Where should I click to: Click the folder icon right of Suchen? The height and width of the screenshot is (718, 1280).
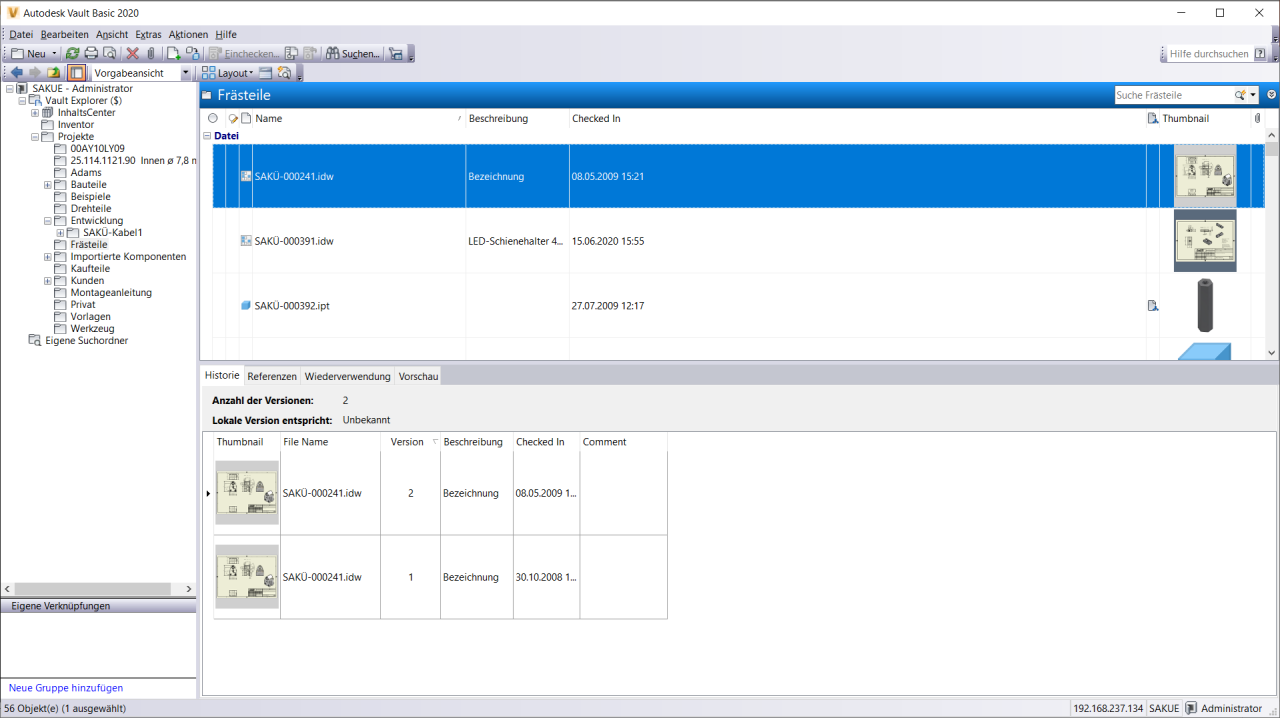tap(396, 54)
